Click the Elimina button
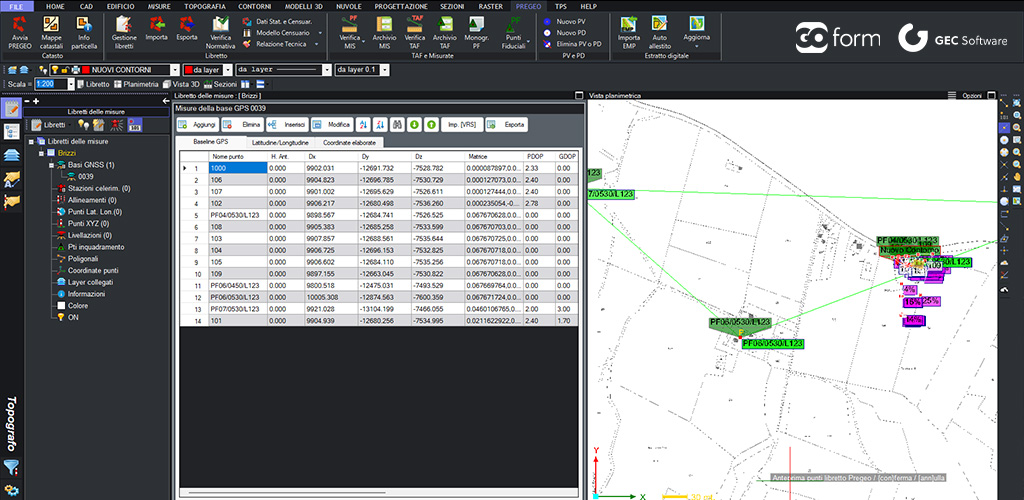1024x500 pixels. click(x=242, y=124)
